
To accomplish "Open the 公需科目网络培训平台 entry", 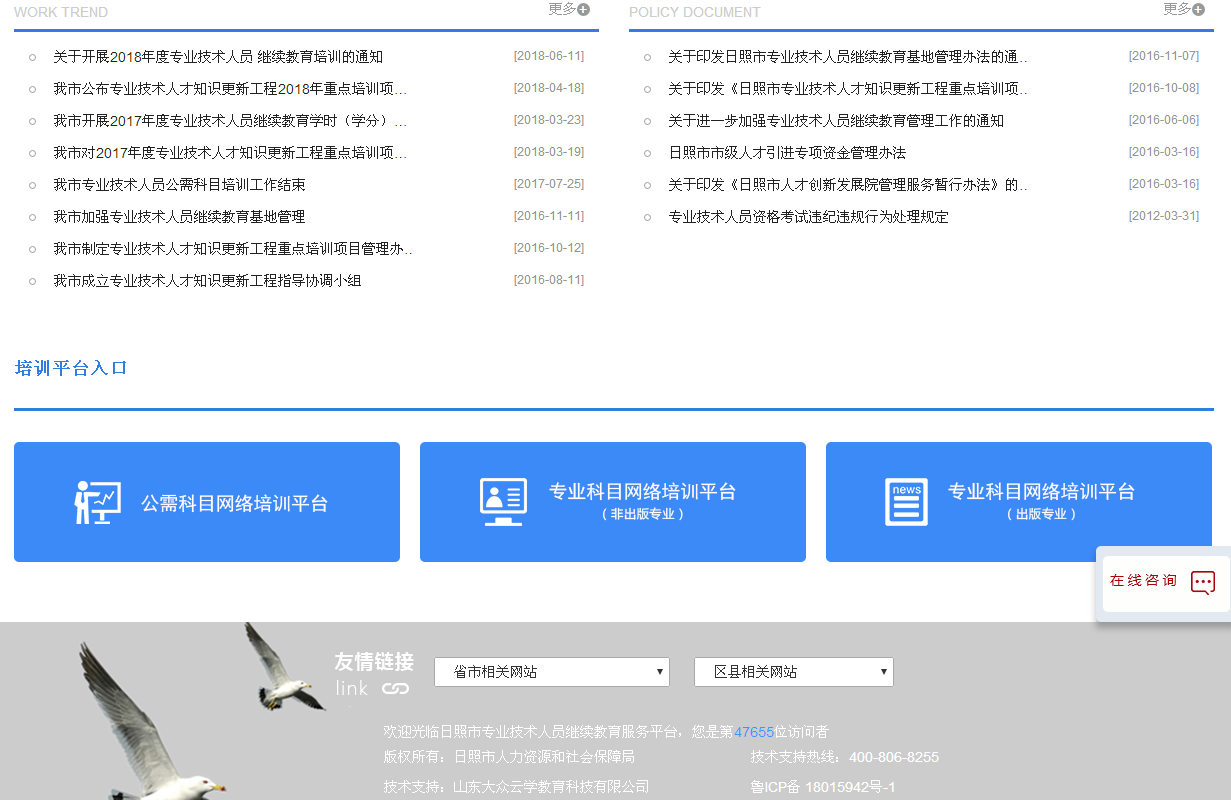I will pos(234,503).
